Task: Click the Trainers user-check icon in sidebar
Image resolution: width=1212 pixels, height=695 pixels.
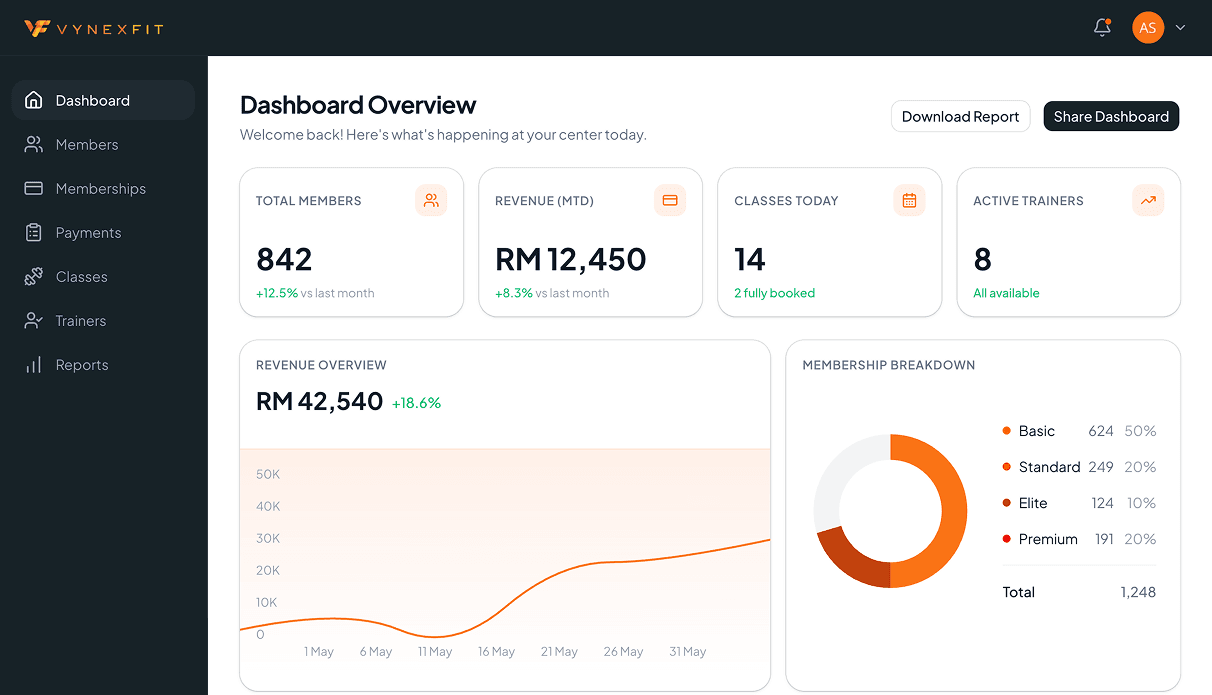Action: pos(34,320)
